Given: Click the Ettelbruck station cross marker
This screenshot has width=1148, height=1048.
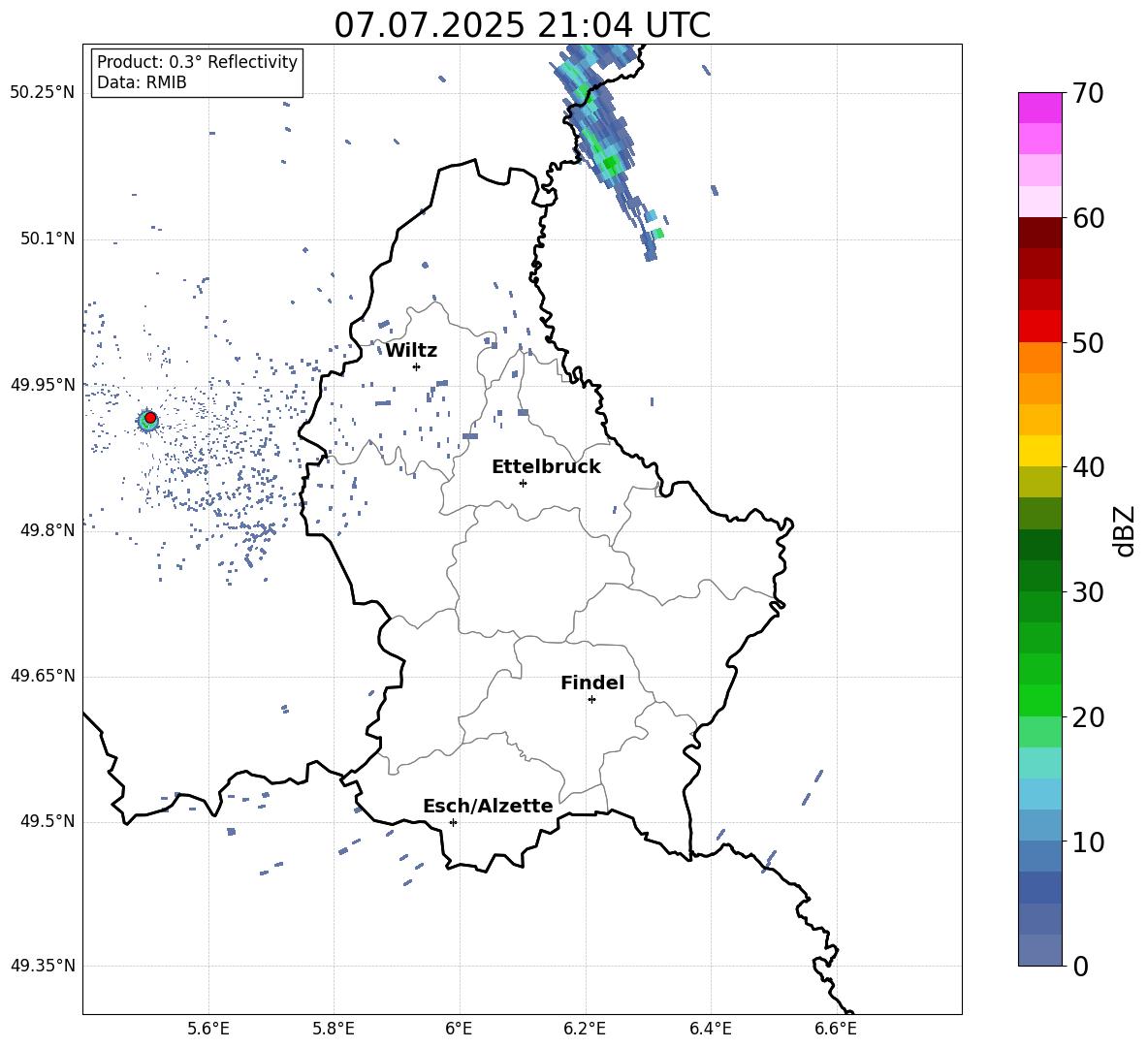Looking at the screenshot, I should tap(523, 483).
